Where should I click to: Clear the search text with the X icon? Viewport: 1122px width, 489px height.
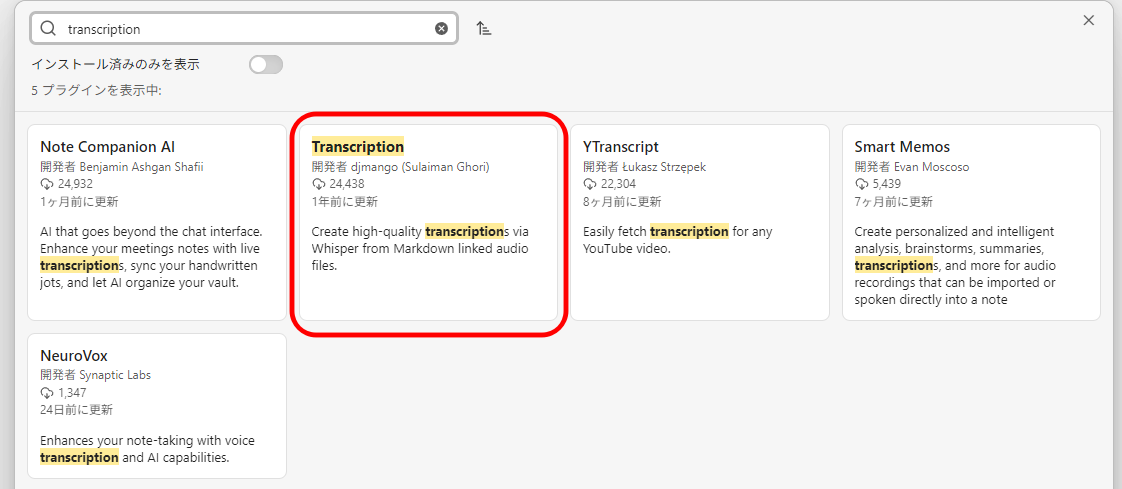pos(442,29)
